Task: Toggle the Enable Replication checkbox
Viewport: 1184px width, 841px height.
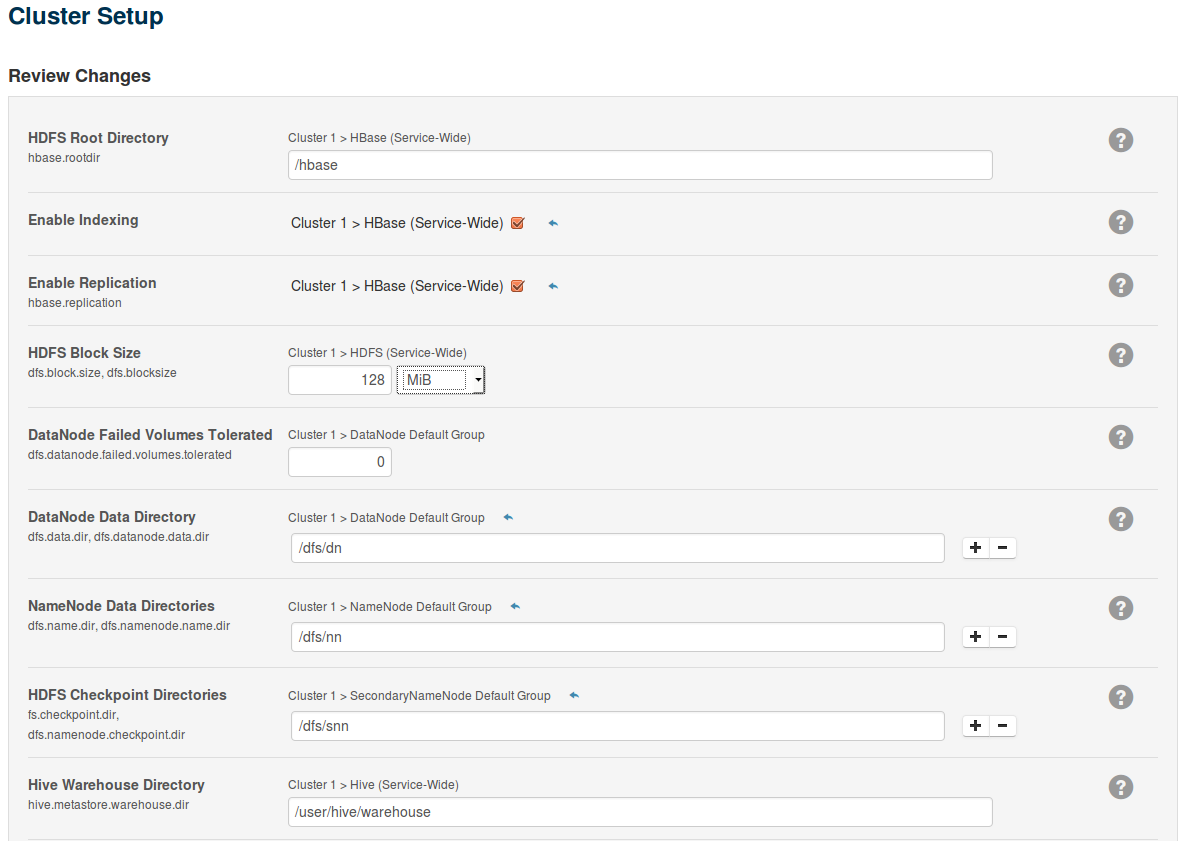Action: [517, 285]
